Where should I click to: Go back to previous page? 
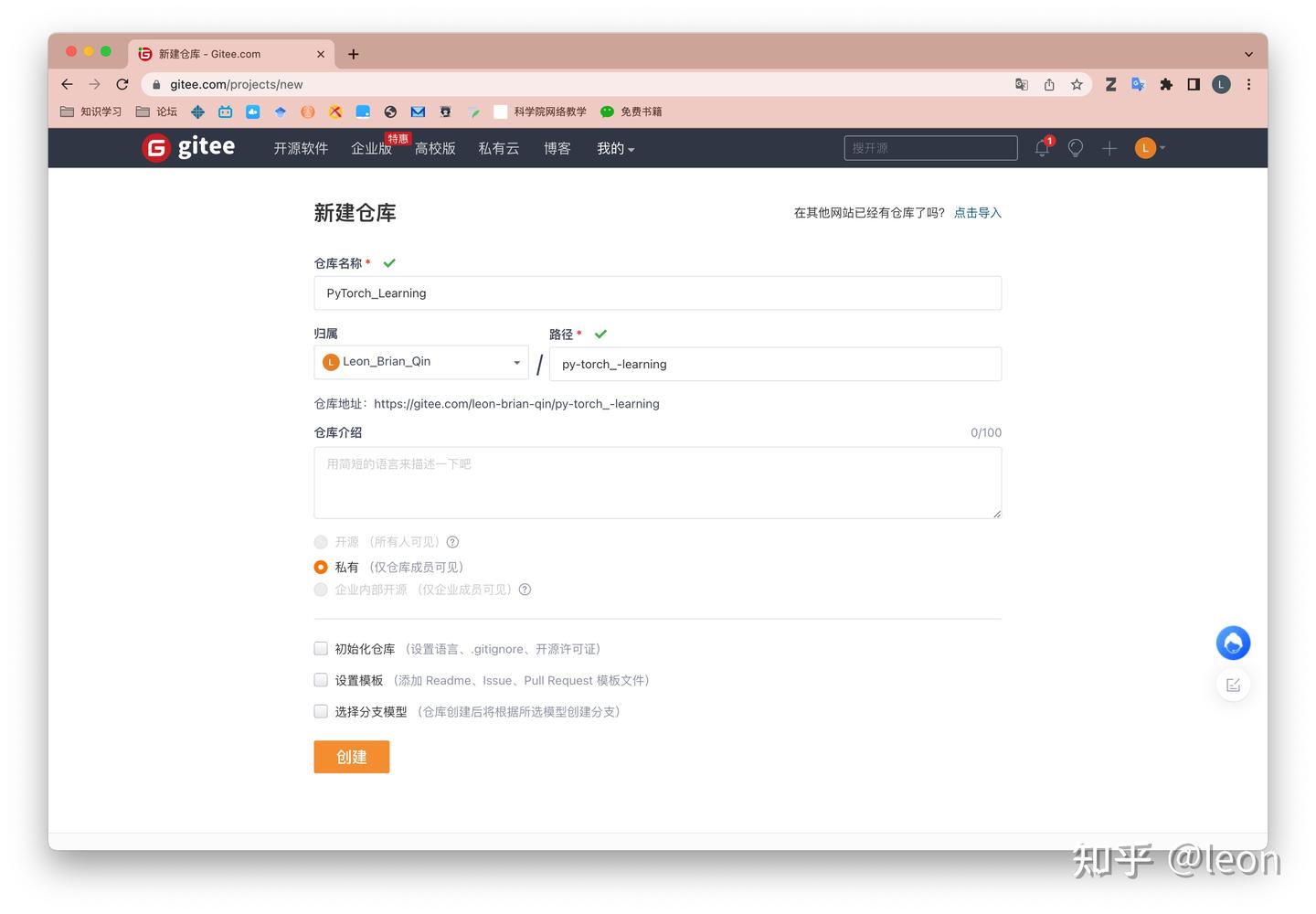pos(67,84)
